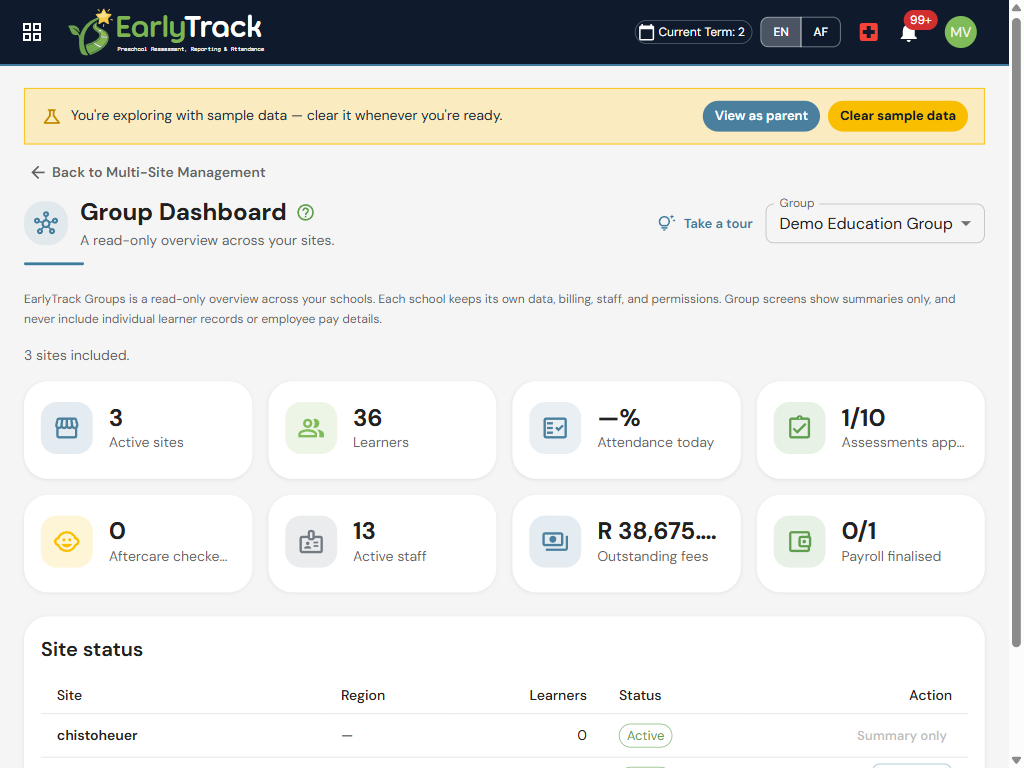
Task: Click the Attendance today label
Action: click(655, 443)
